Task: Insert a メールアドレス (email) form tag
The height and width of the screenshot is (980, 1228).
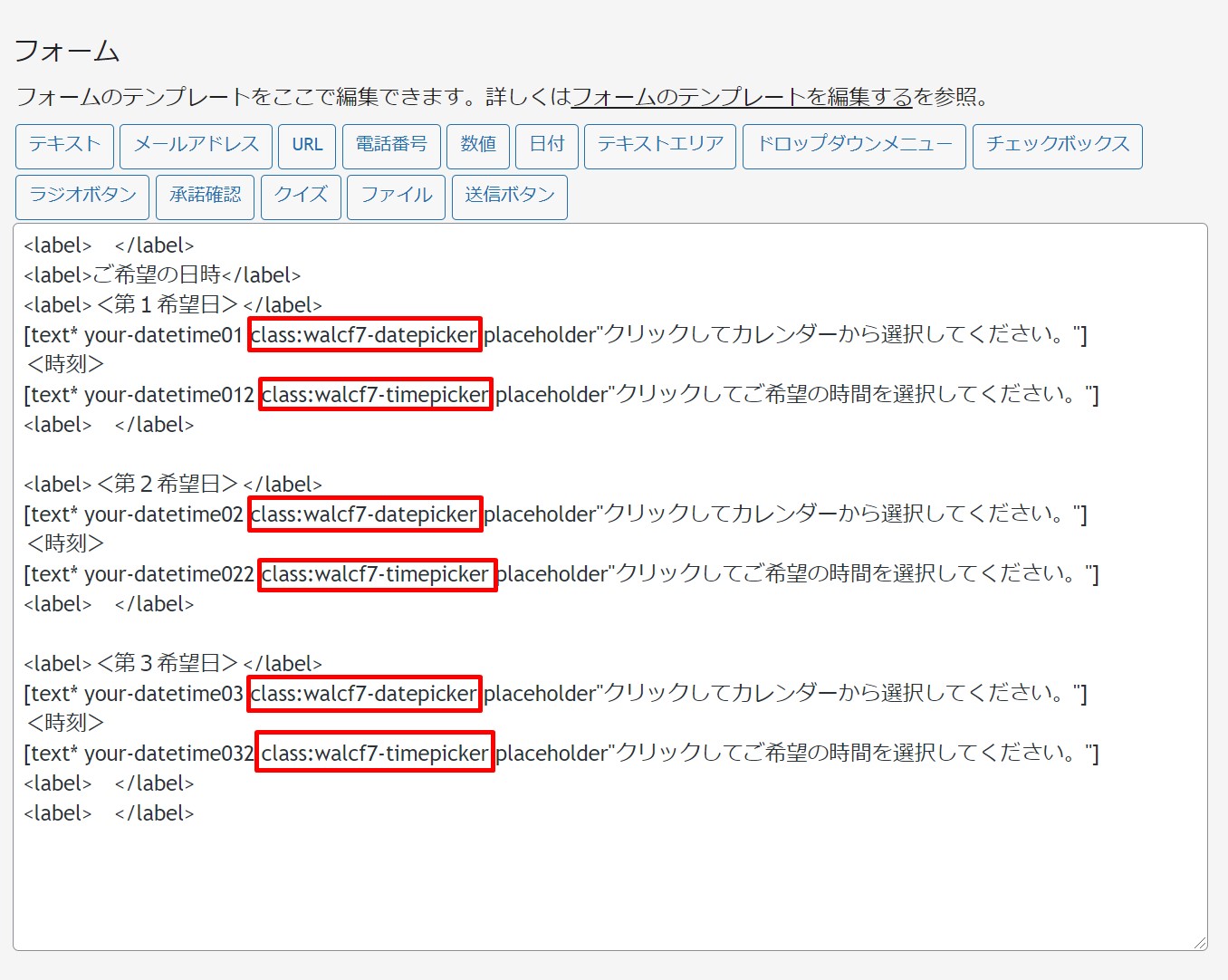Action: 196,146
